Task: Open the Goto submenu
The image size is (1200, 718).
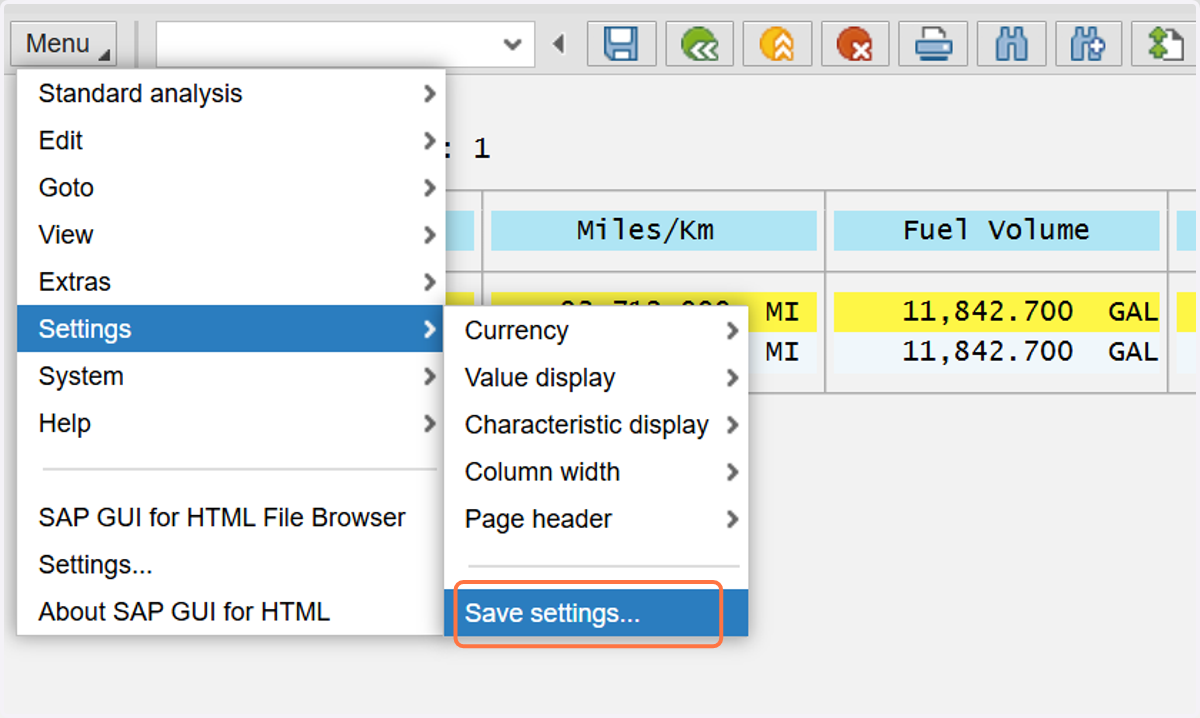Action: tap(231, 188)
